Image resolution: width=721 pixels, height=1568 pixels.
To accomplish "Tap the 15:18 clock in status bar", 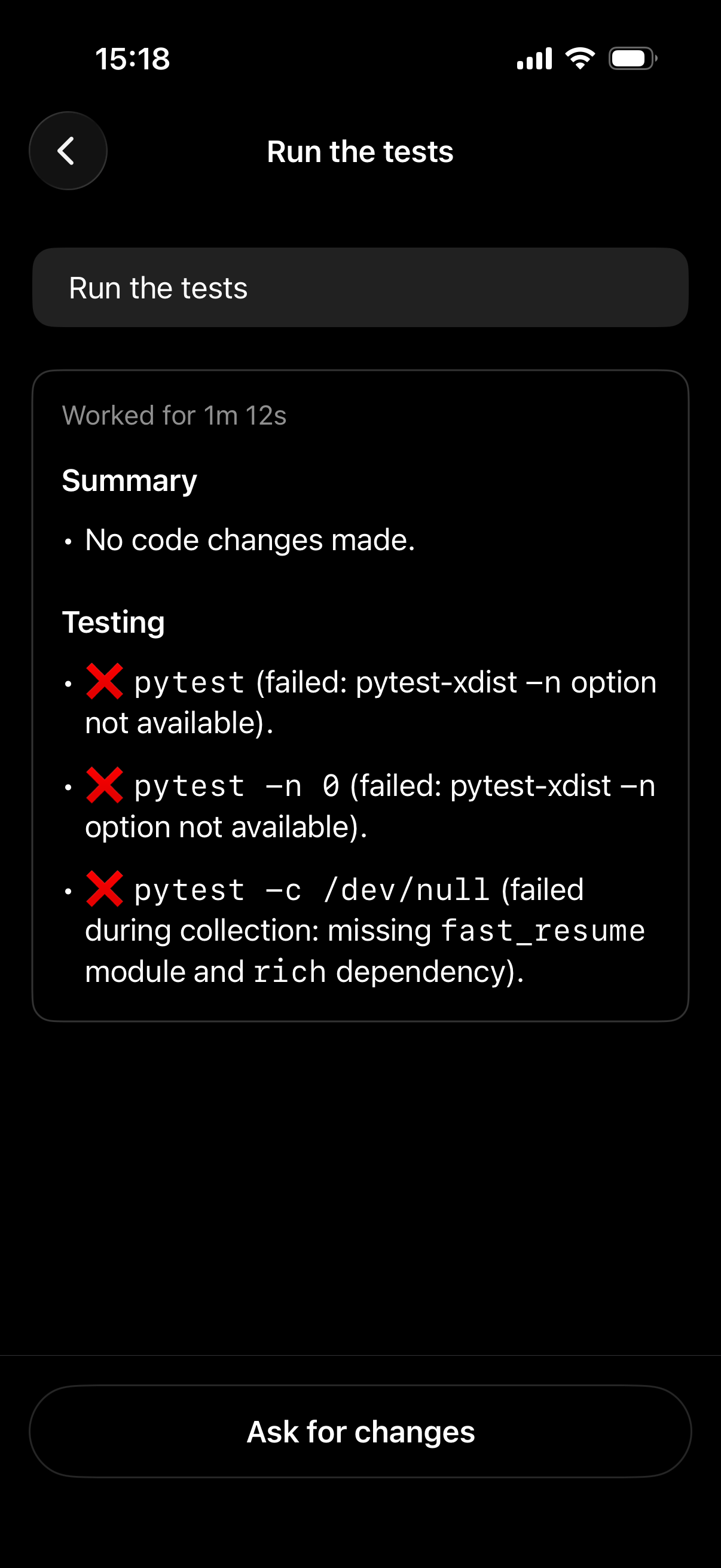I will click(x=133, y=59).
